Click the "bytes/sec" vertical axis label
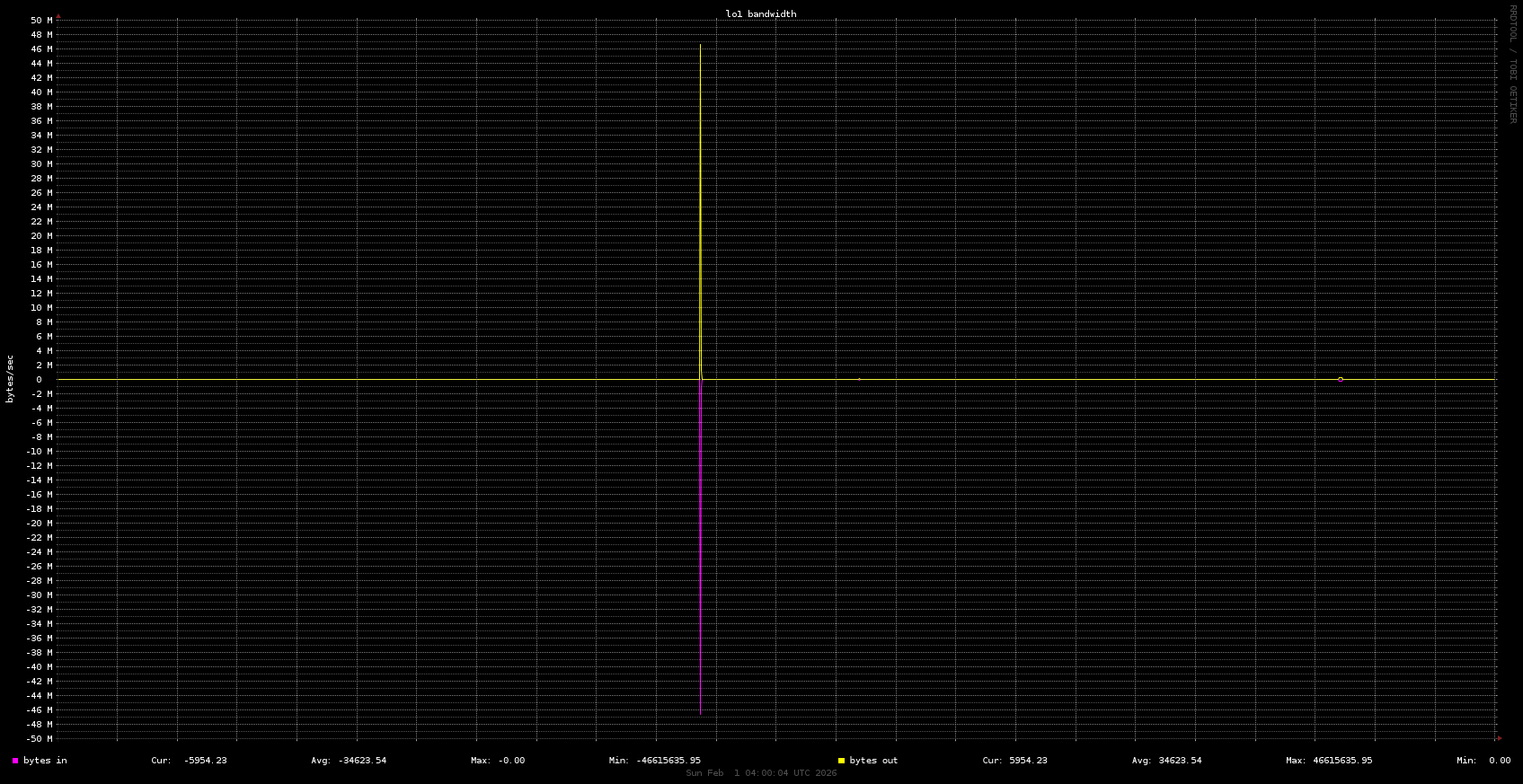 click(x=11, y=379)
